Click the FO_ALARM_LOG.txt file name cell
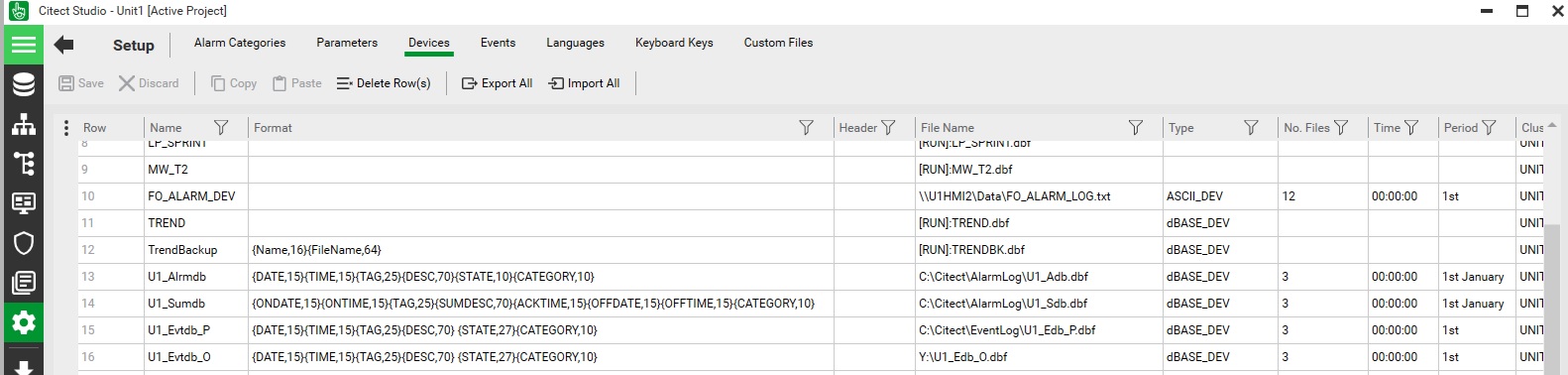The image size is (1568, 375). coord(1039,196)
